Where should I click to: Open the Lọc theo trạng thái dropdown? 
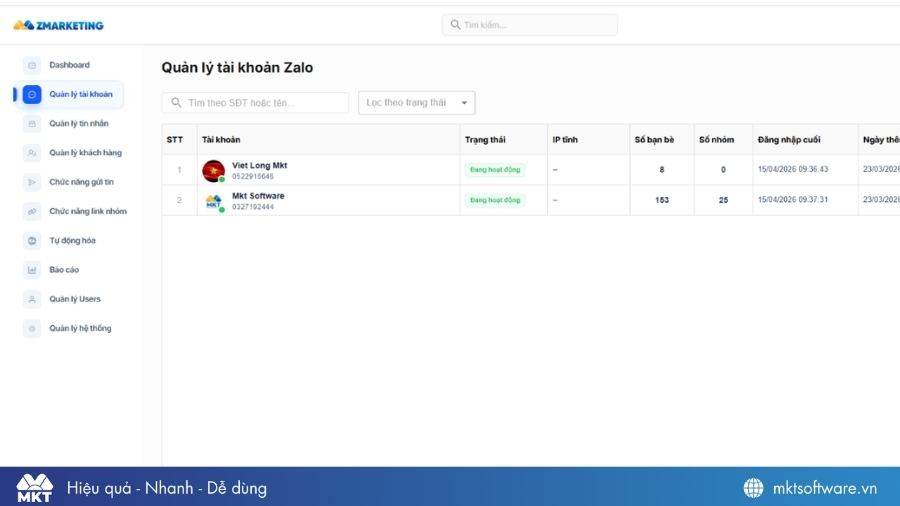417,103
